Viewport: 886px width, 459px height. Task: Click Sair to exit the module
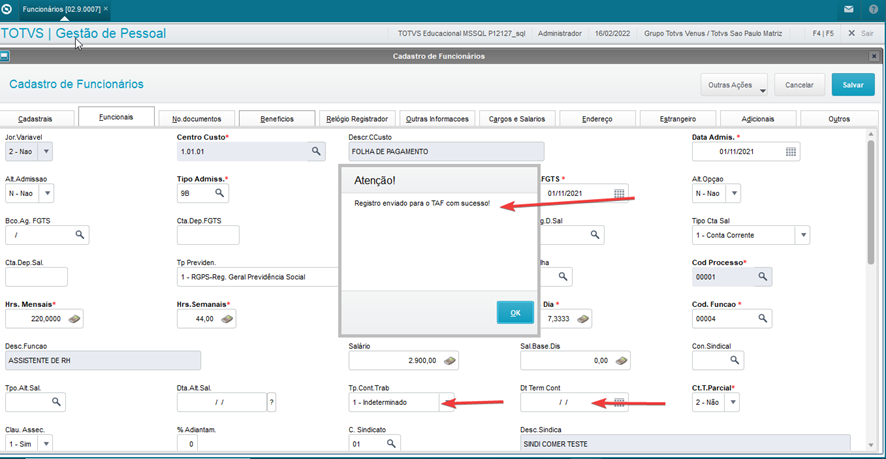point(861,33)
